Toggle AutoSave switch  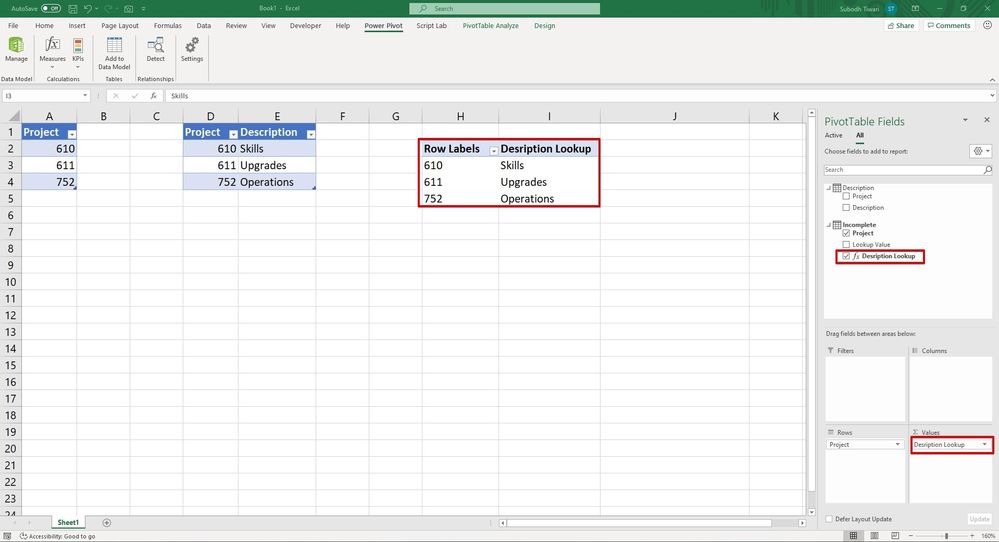click(50, 9)
